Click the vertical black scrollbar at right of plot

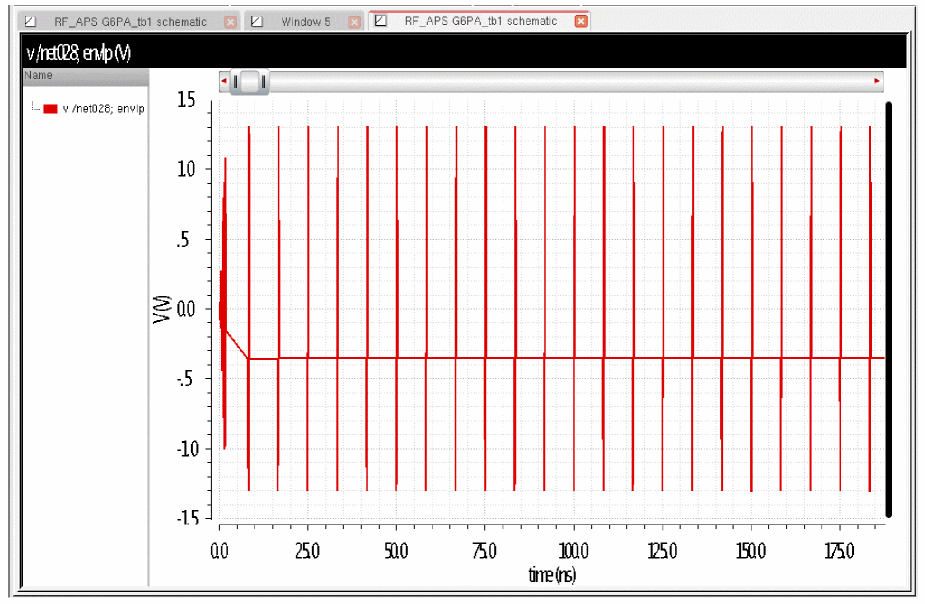pos(888,310)
